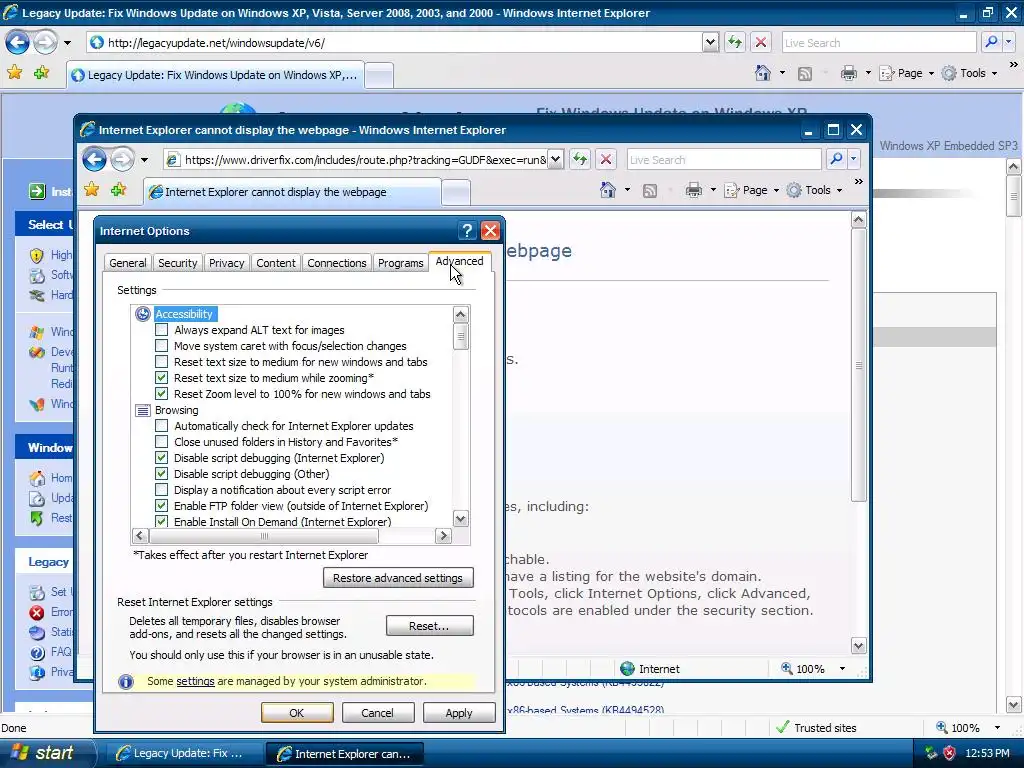Click Home icon in Legacy Update window toolbar

pyautogui.click(x=763, y=73)
